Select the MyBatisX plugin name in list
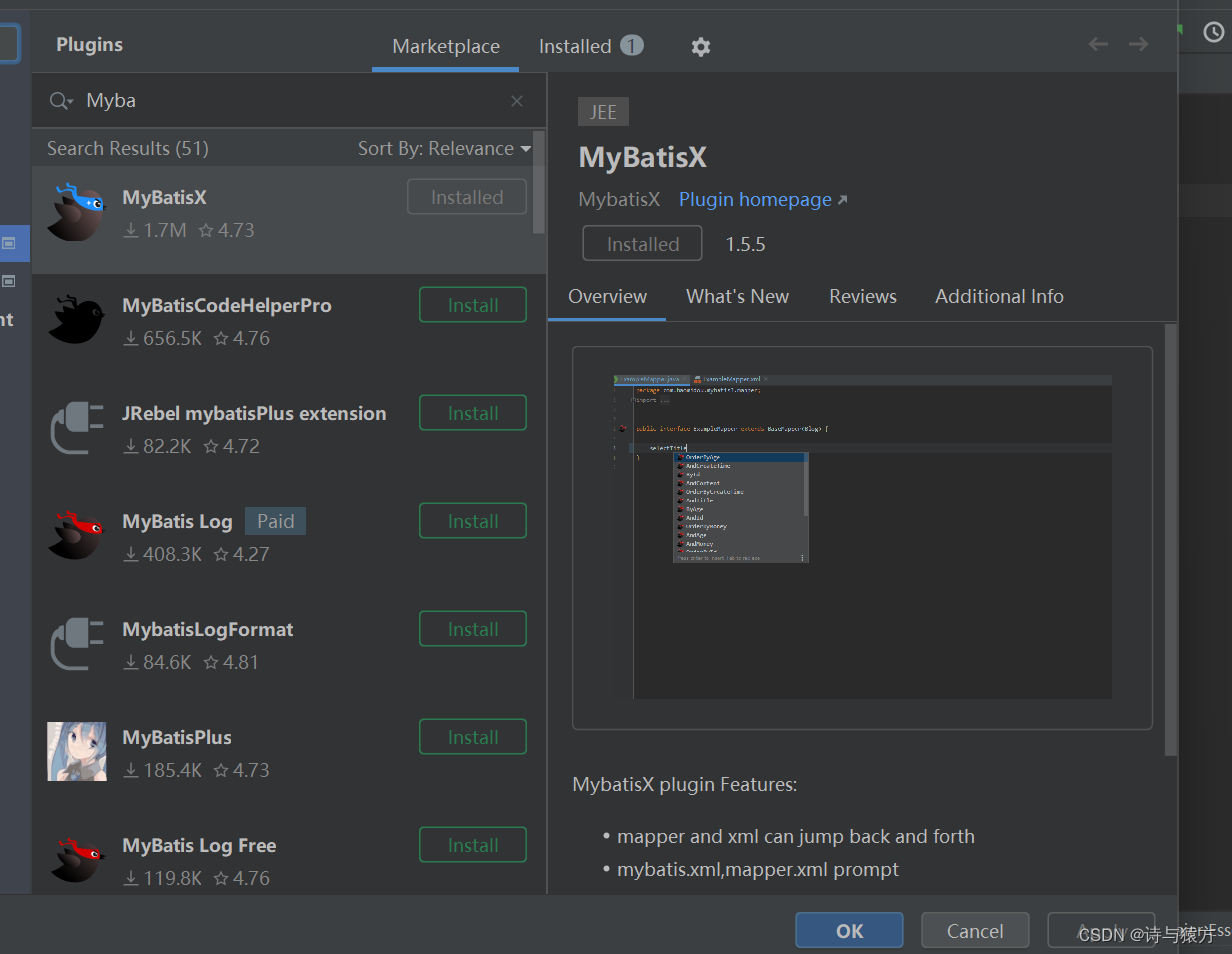The height and width of the screenshot is (954, 1232). pos(164,197)
